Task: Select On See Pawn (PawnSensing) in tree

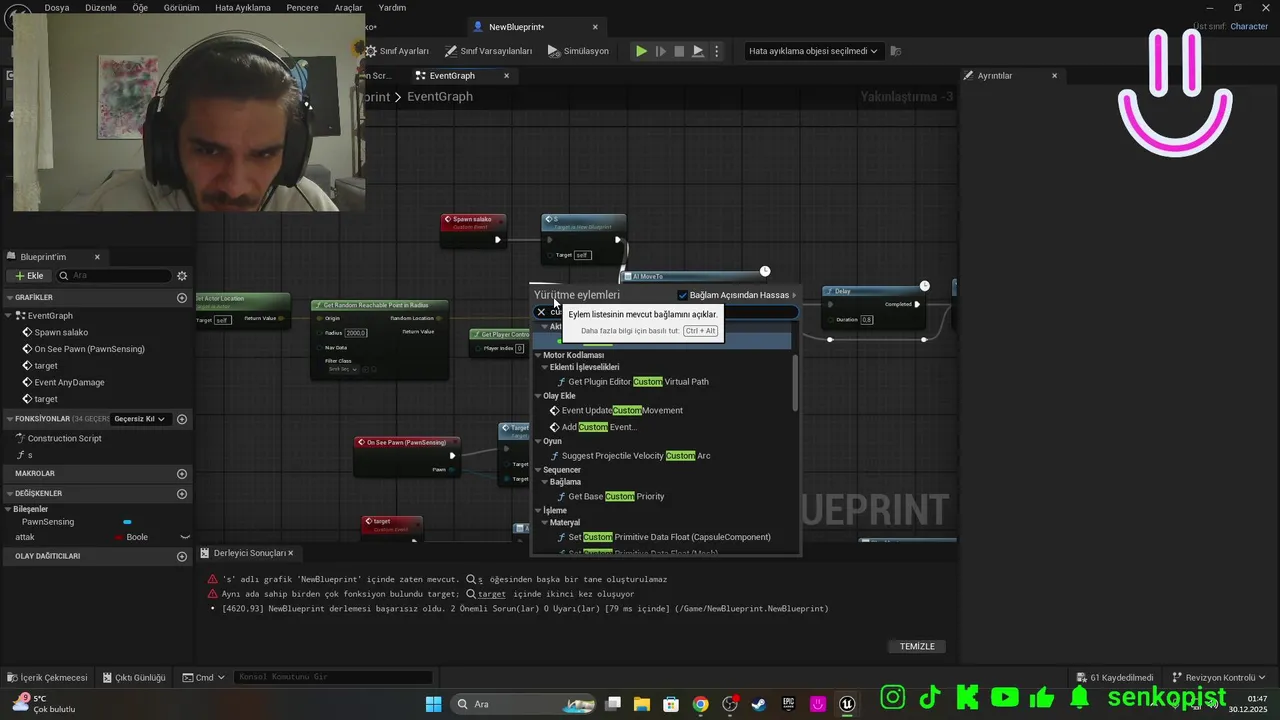Action: pos(89,349)
